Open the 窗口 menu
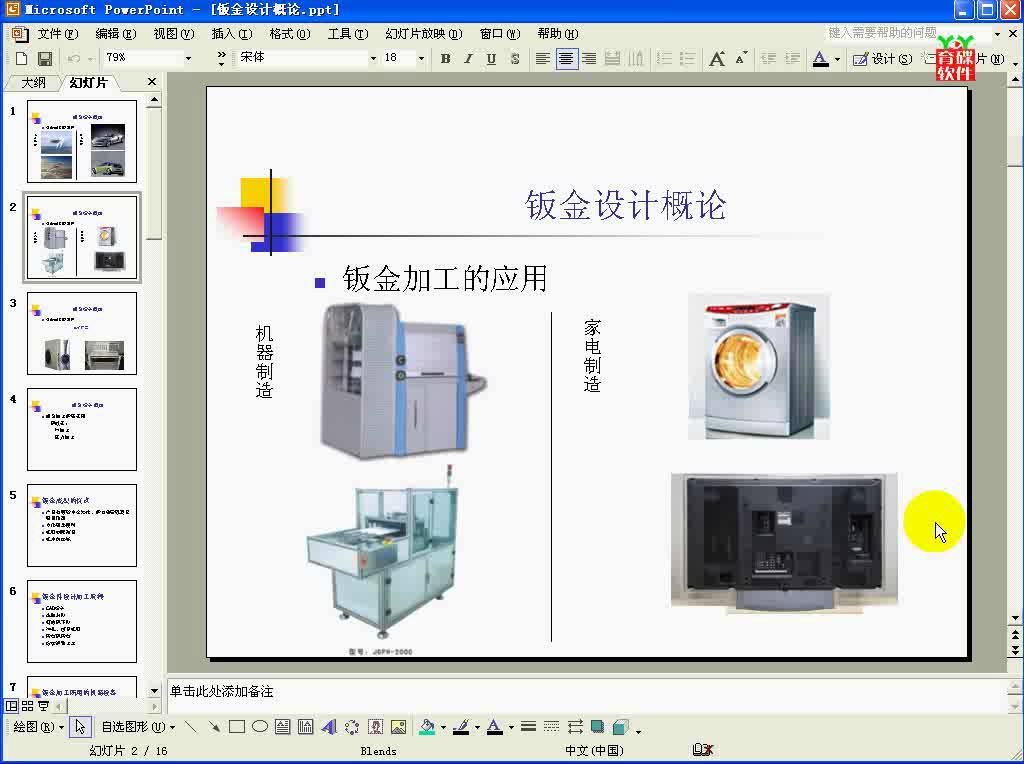The image size is (1024, 764). click(500, 34)
